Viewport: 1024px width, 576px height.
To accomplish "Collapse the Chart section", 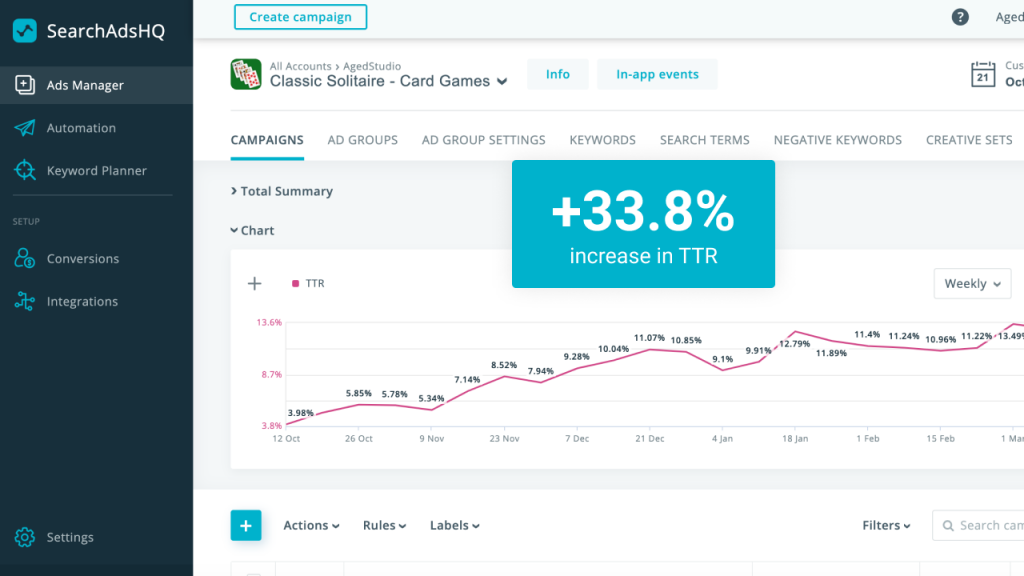I will click(x=252, y=230).
